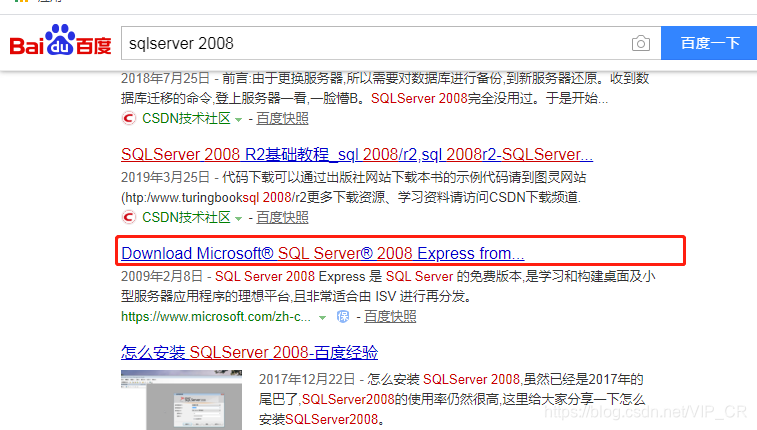The image size is (757, 430).
Task: Click the 保 guarantee badge icon
Action: click(x=343, y=317)
